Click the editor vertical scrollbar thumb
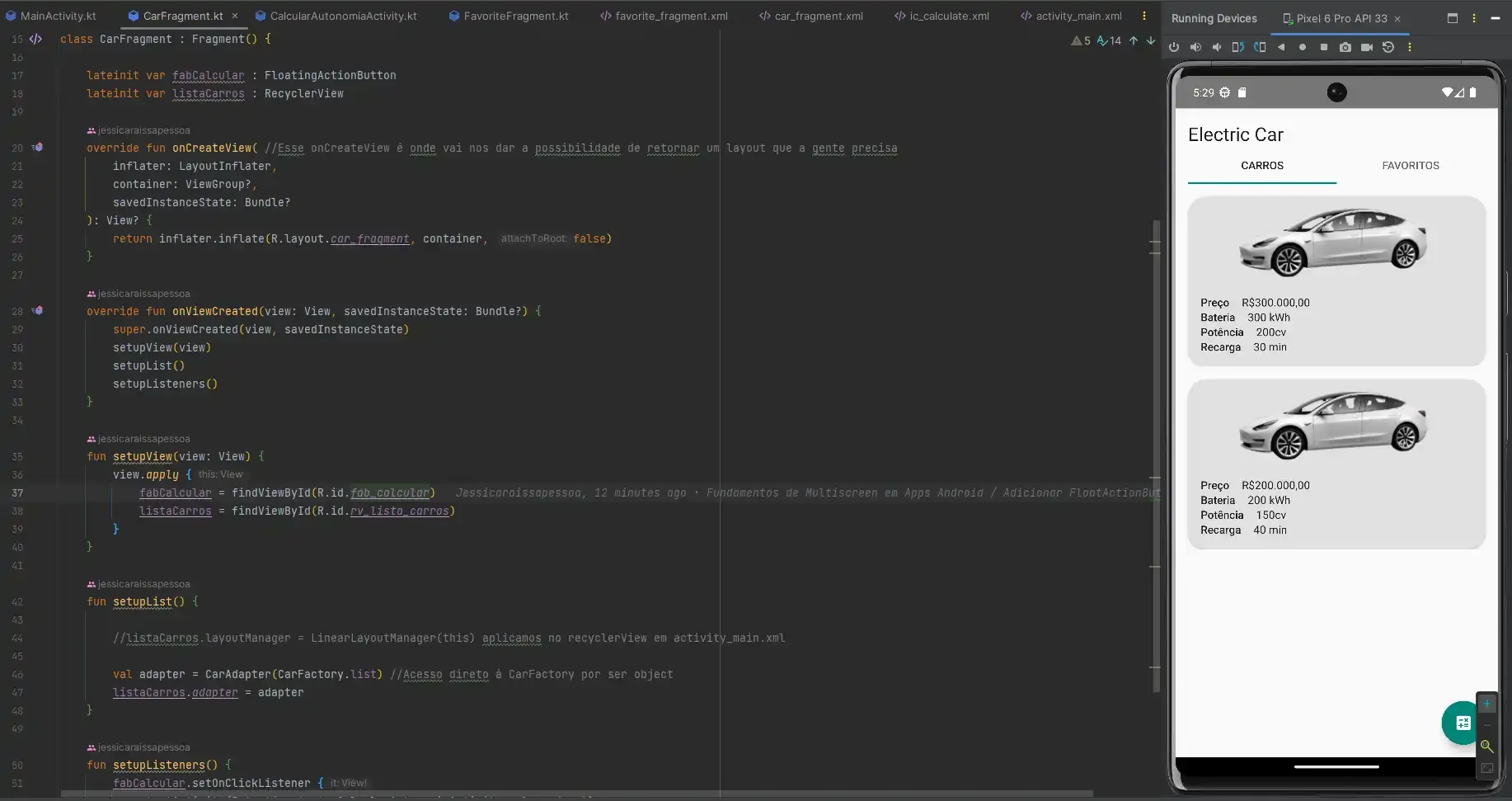Screen dimensions: 1512x801 pyautogui.click(x=1155, y=456)
